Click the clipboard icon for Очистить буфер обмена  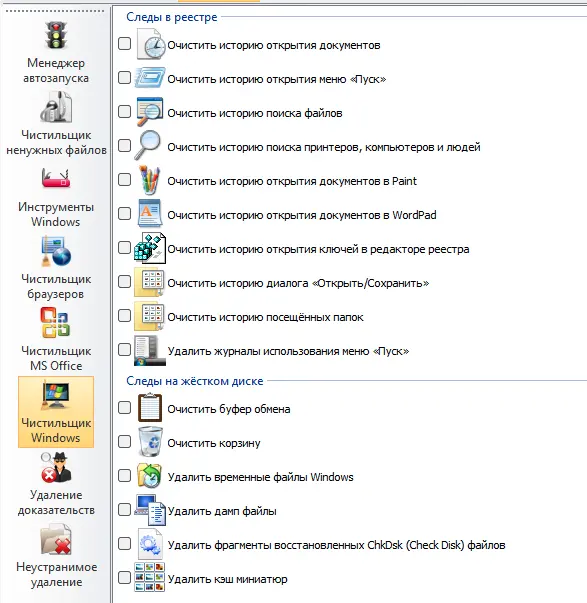click(x=150, y=408)
